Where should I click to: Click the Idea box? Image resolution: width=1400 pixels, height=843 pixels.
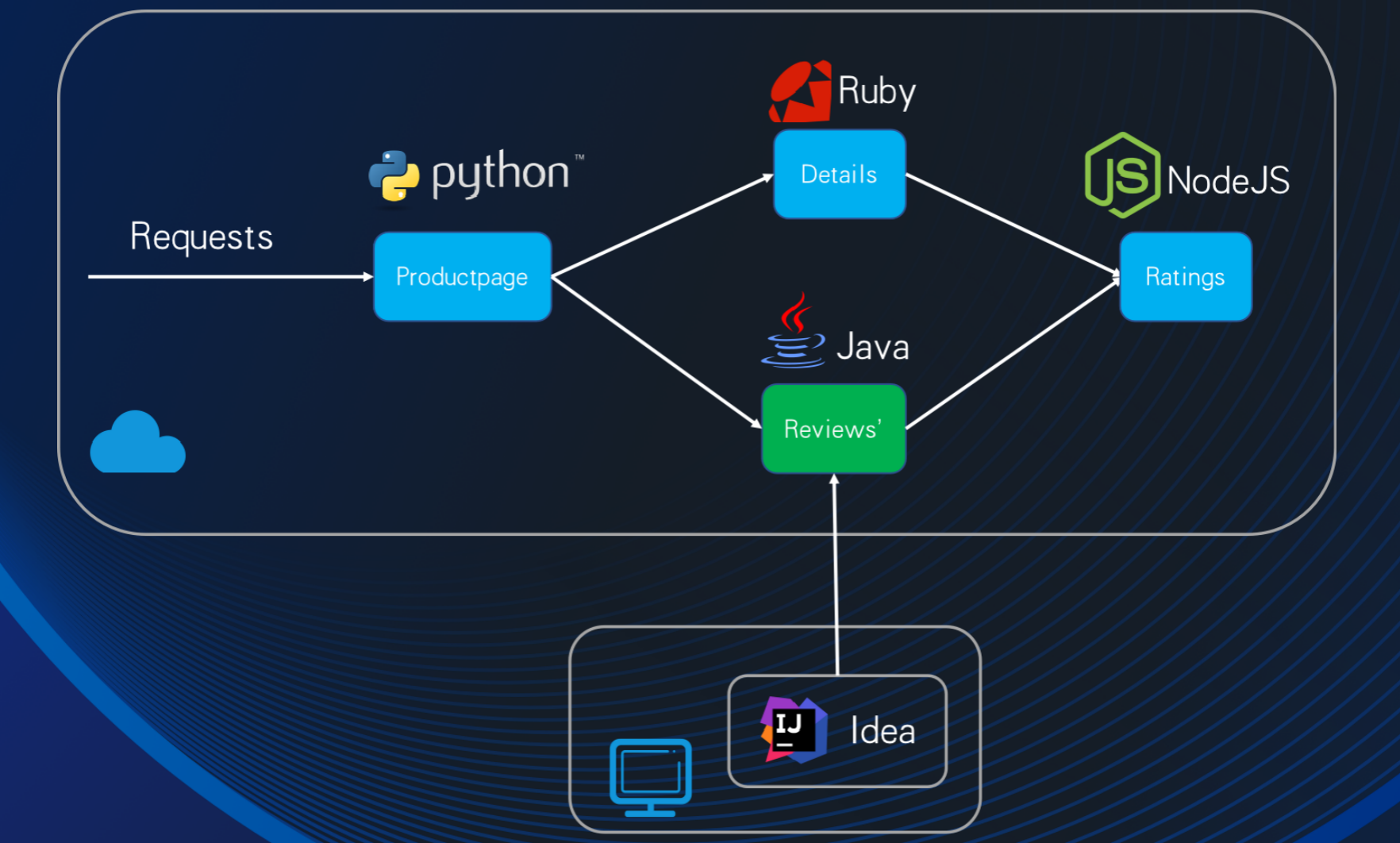click(837, 731)
